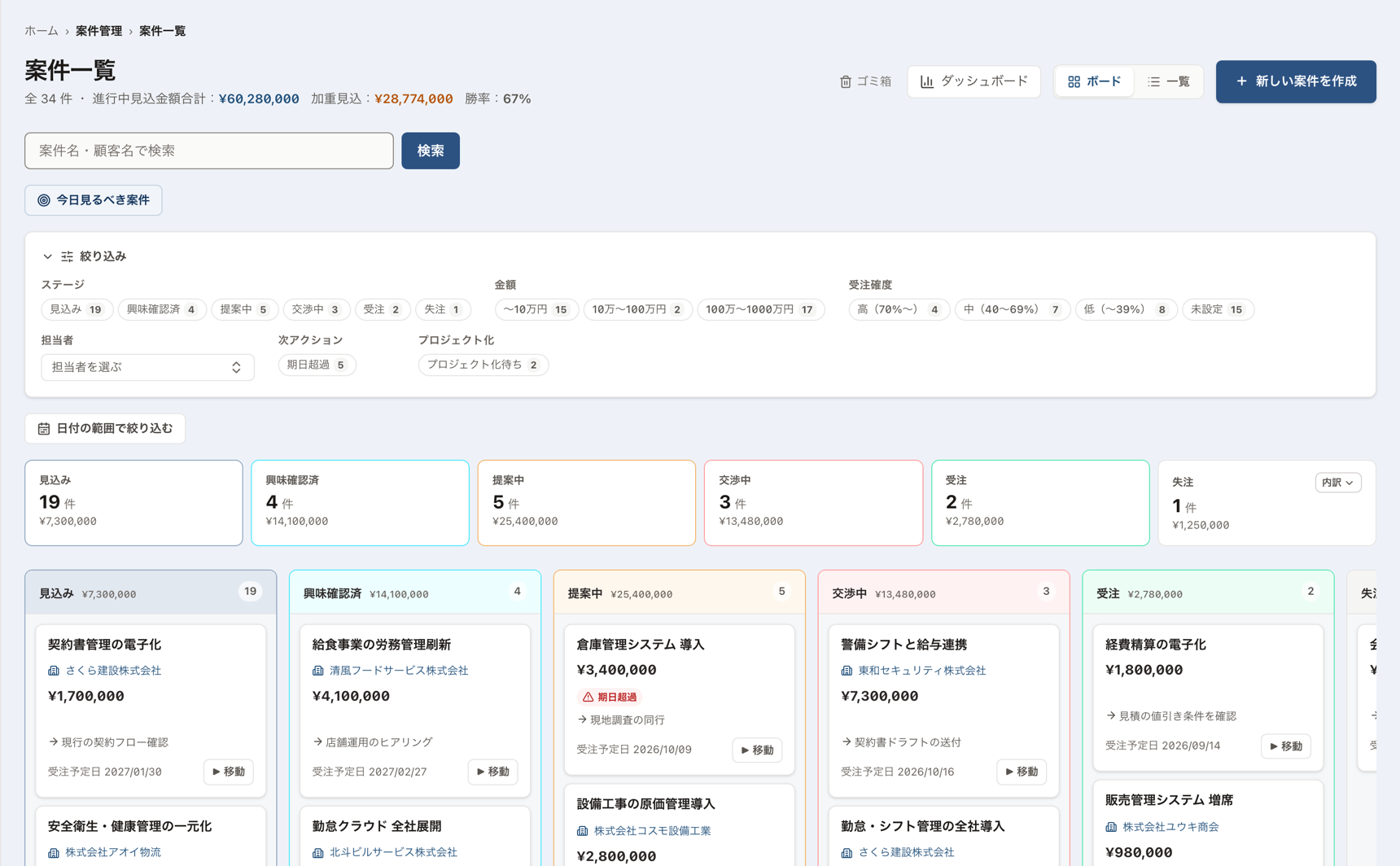Filter by 未設定 probability
Viewport: 1400px width, 866px height.
point(1218,309)
